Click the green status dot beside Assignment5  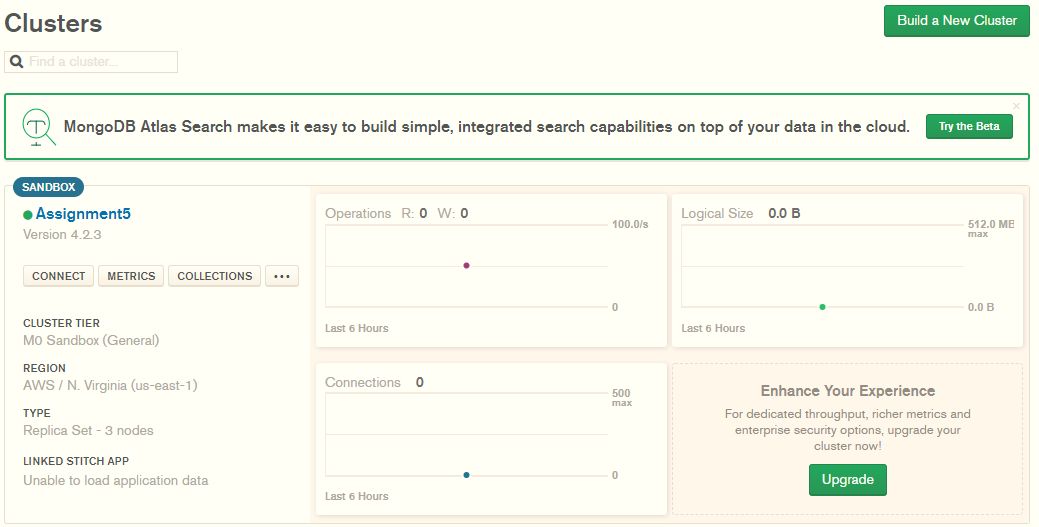point(28,215)
